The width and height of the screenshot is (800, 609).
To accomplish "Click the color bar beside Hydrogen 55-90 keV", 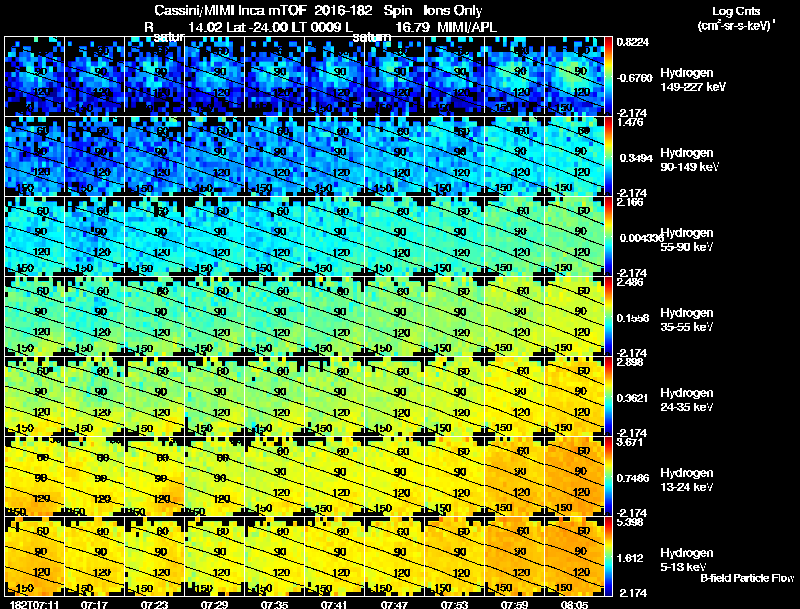I will 608,236.
